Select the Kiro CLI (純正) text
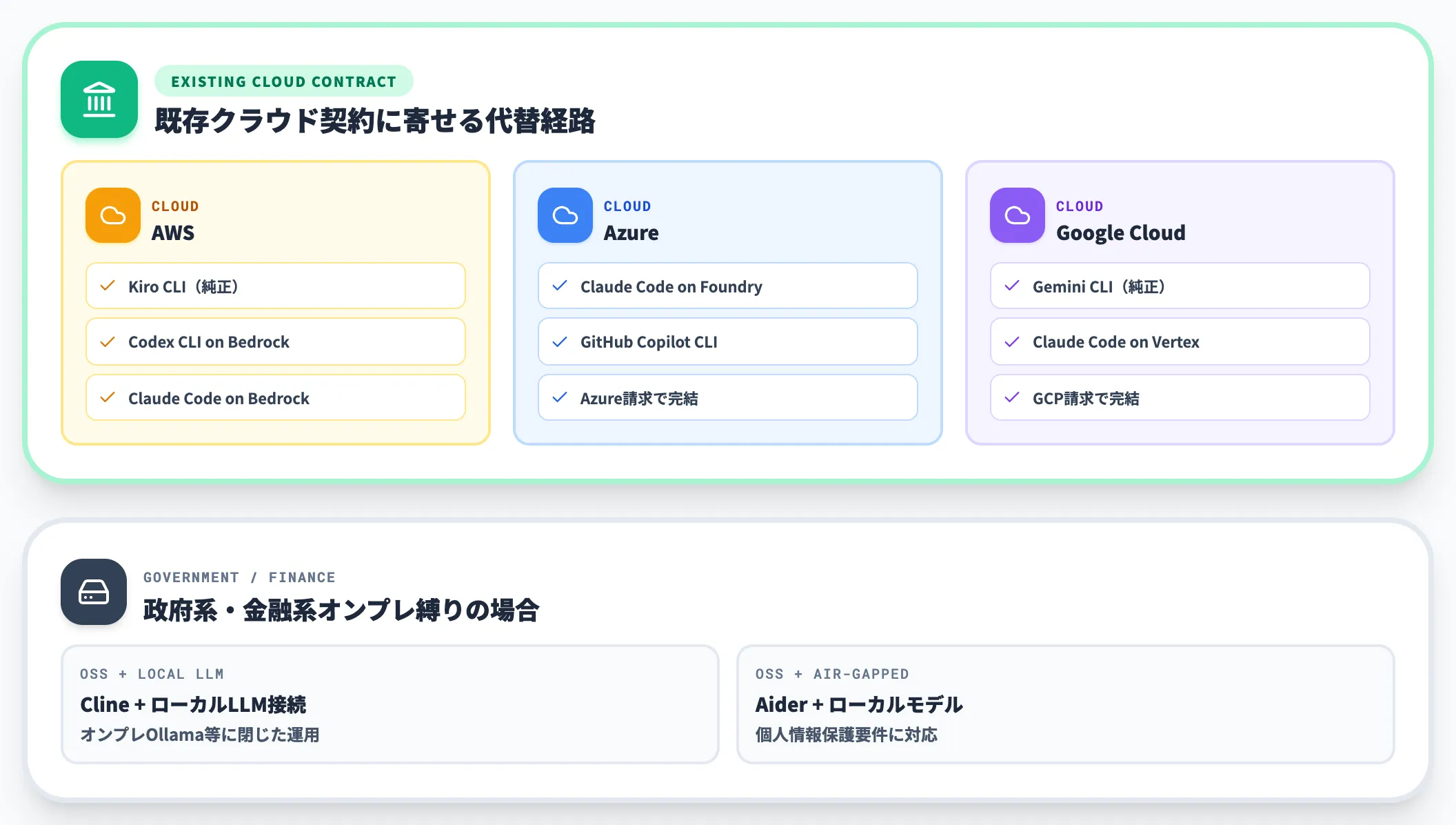 pyautogui.click(x=184, y=286)
